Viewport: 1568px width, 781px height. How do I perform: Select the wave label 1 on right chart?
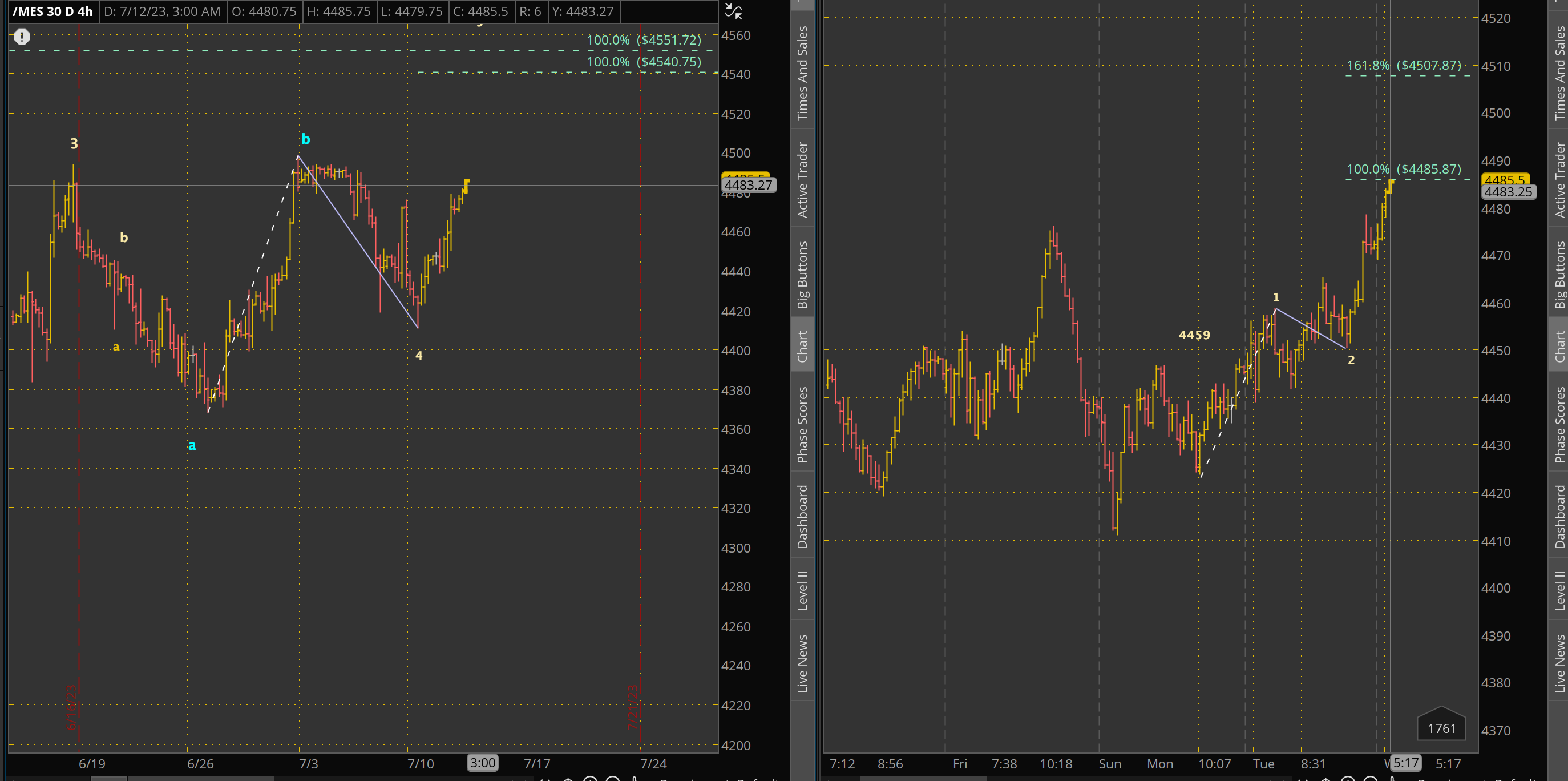(x=1276, y=297)
